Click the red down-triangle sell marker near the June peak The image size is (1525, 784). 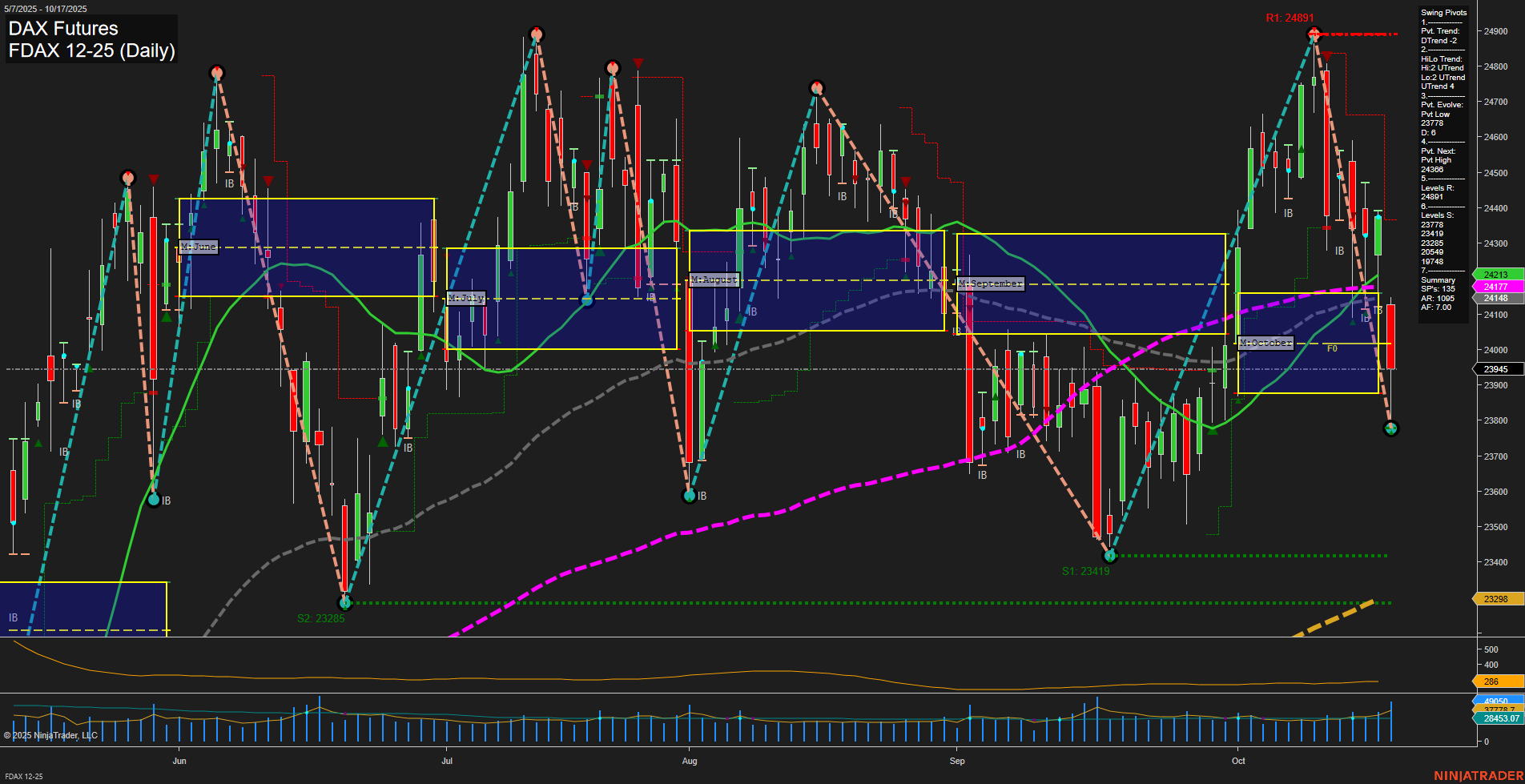268,182
